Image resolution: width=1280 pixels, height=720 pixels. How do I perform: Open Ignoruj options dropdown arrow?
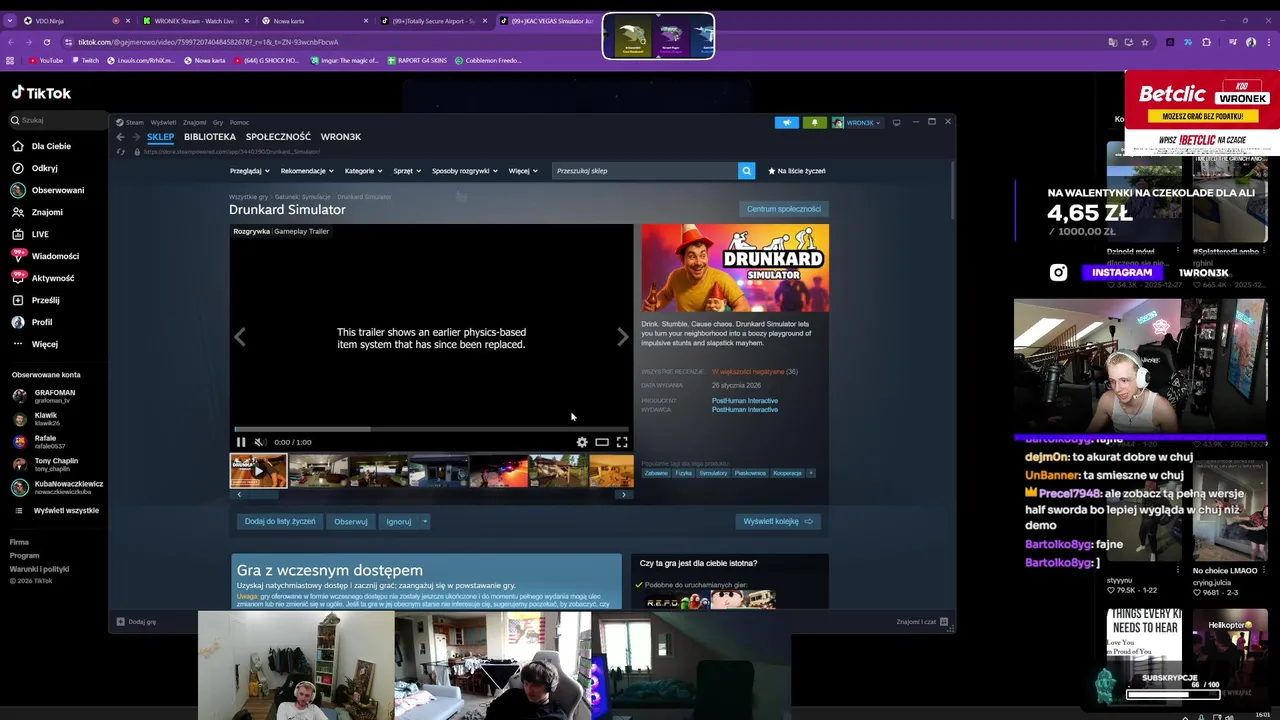424,521
